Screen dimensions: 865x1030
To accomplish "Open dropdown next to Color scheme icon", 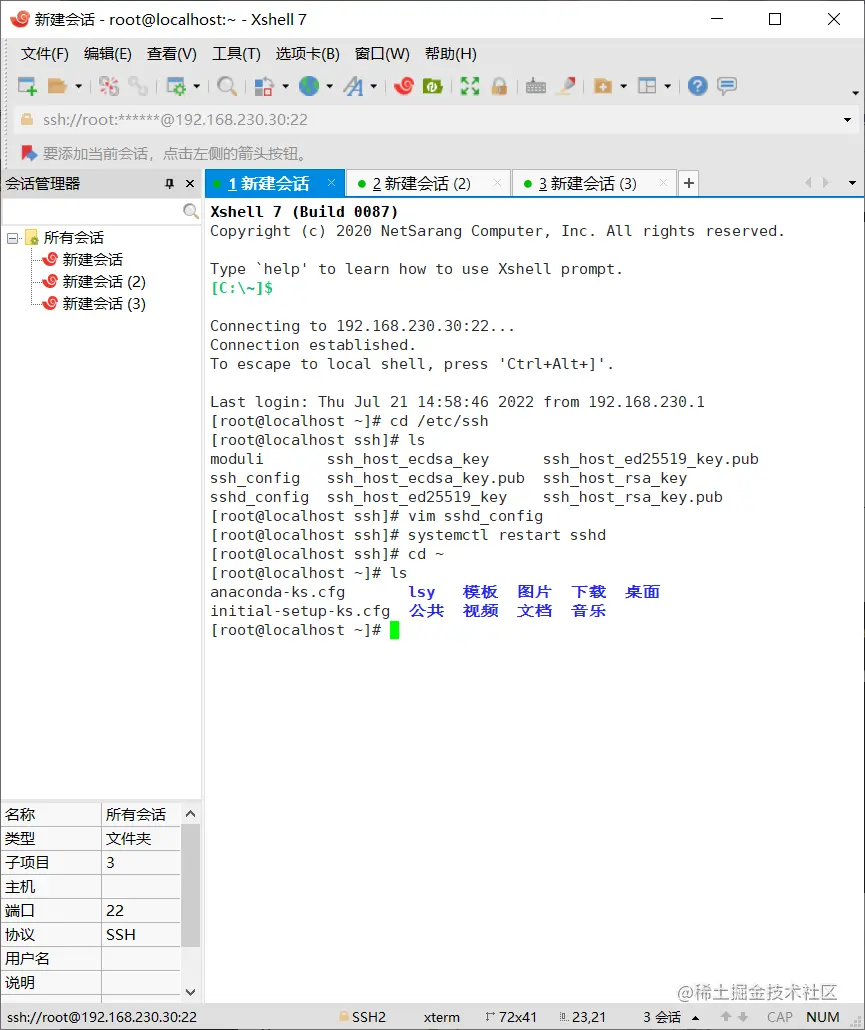I will pyautogui.click(x=285, y=86).
